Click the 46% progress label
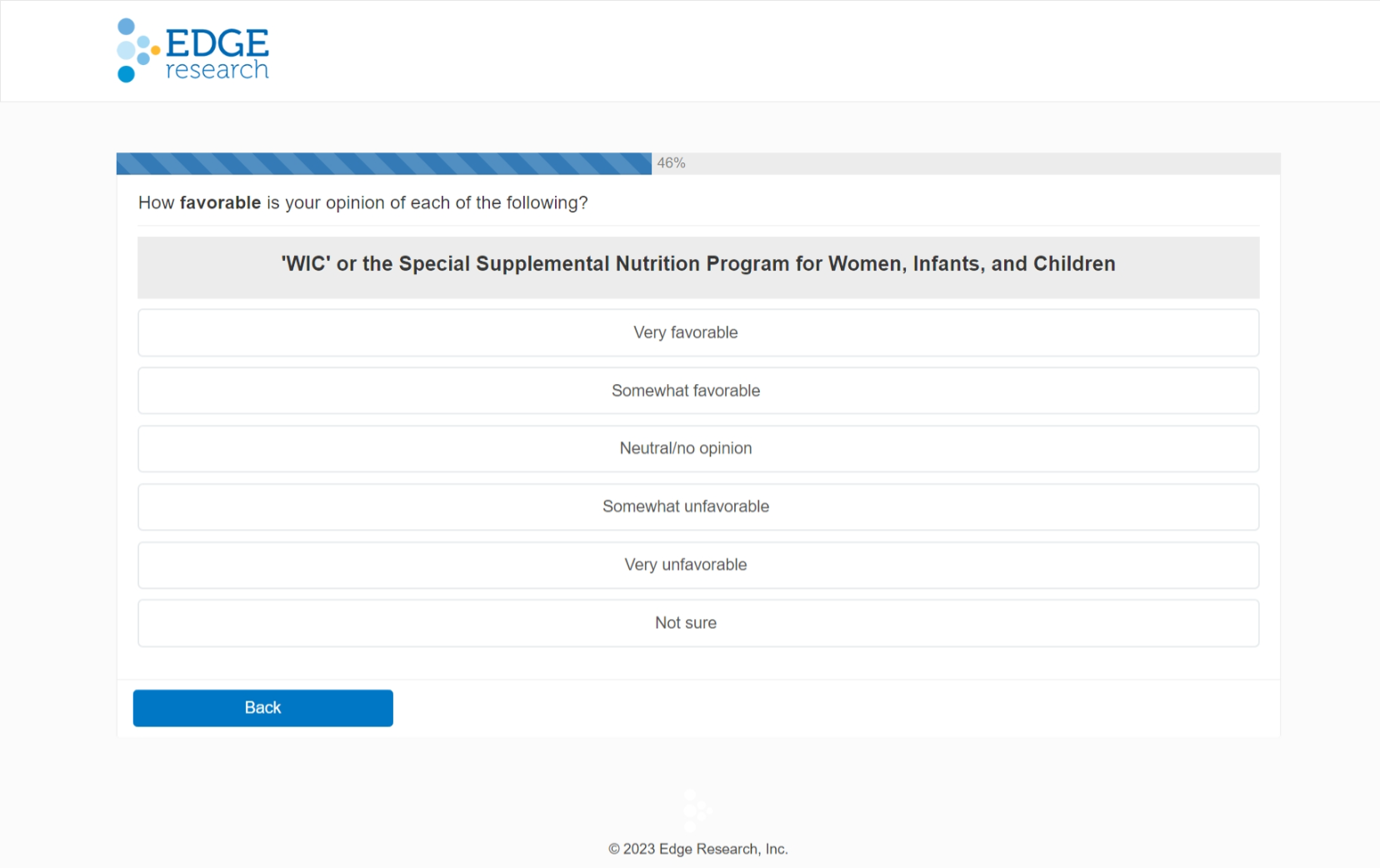Viewport: 1380px width, 868px height. 671,163
